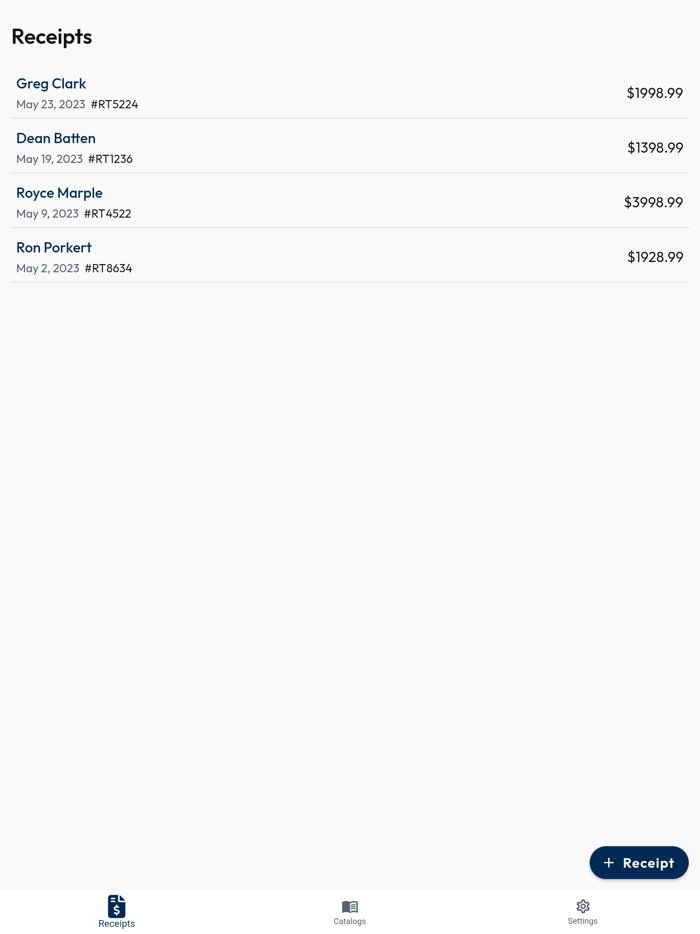Click the $3998.99 amount on Royce Marple's row
The image size is (700, 934).
point(653,202)
